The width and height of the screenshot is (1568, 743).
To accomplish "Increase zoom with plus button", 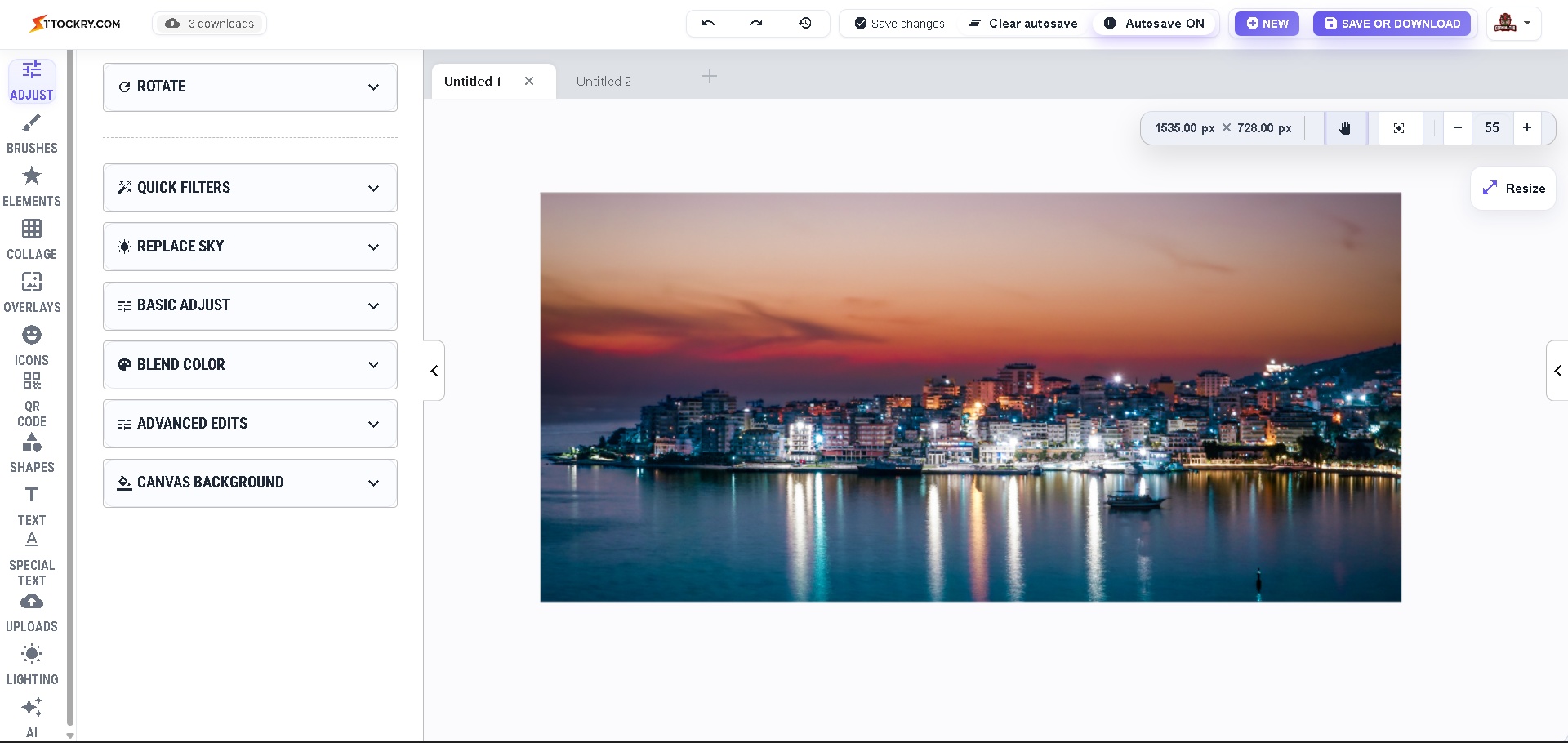I will point(1527,128).
